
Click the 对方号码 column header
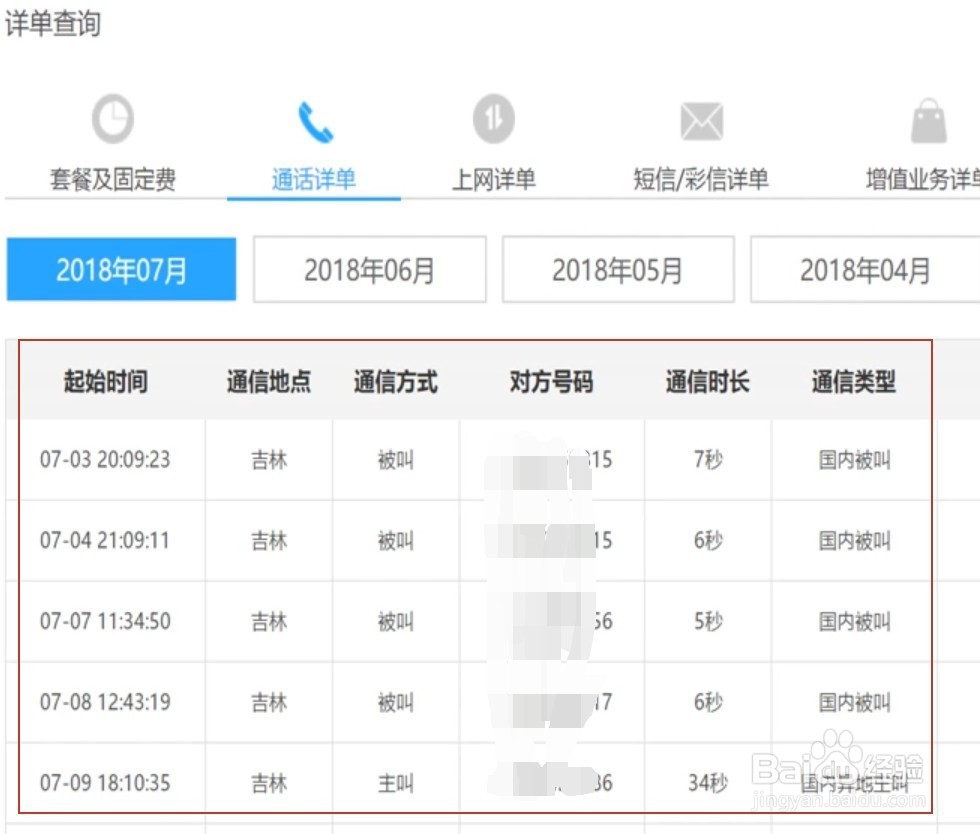(x=548, y=381)
